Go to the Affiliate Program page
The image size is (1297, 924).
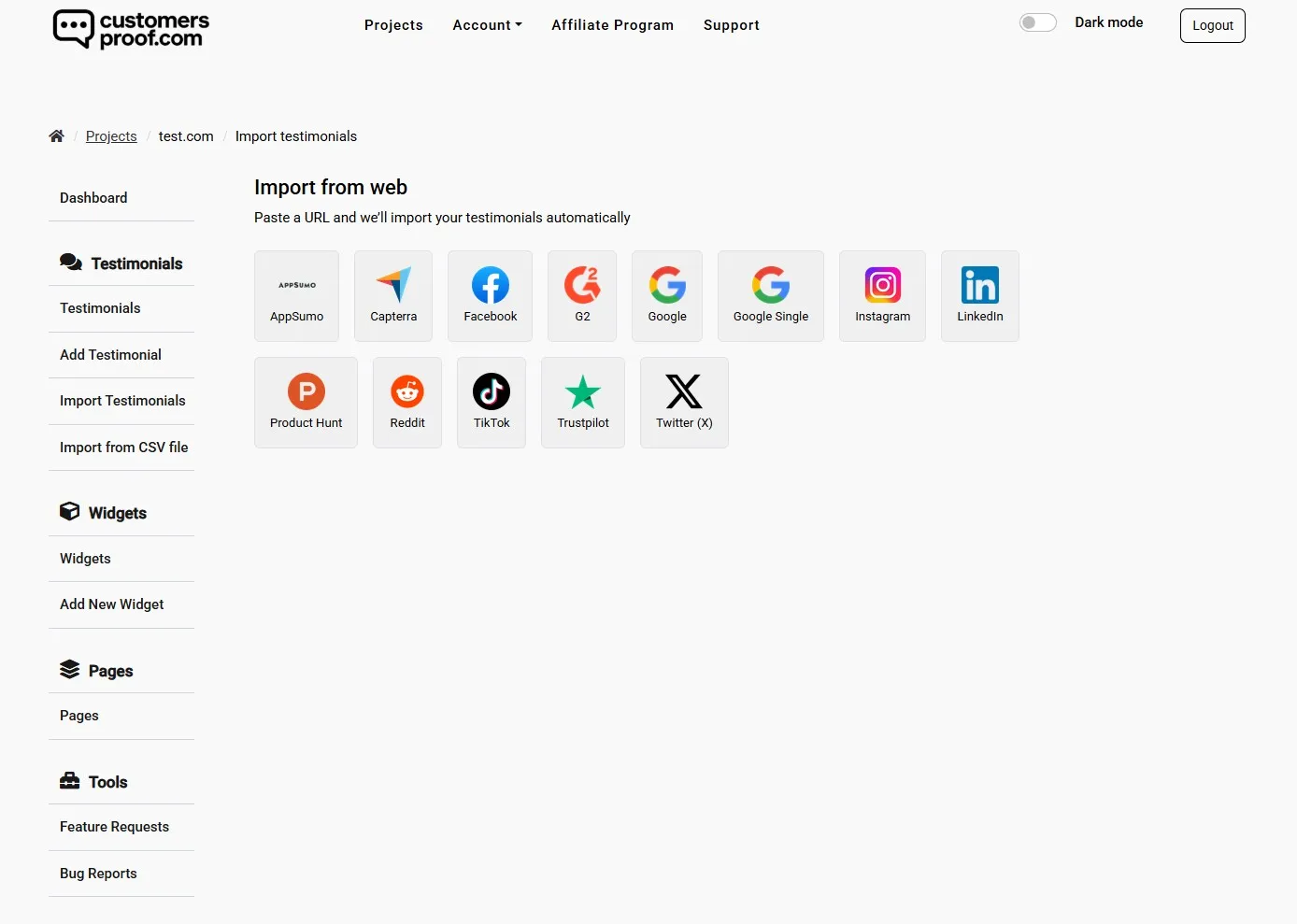point(612,25)
